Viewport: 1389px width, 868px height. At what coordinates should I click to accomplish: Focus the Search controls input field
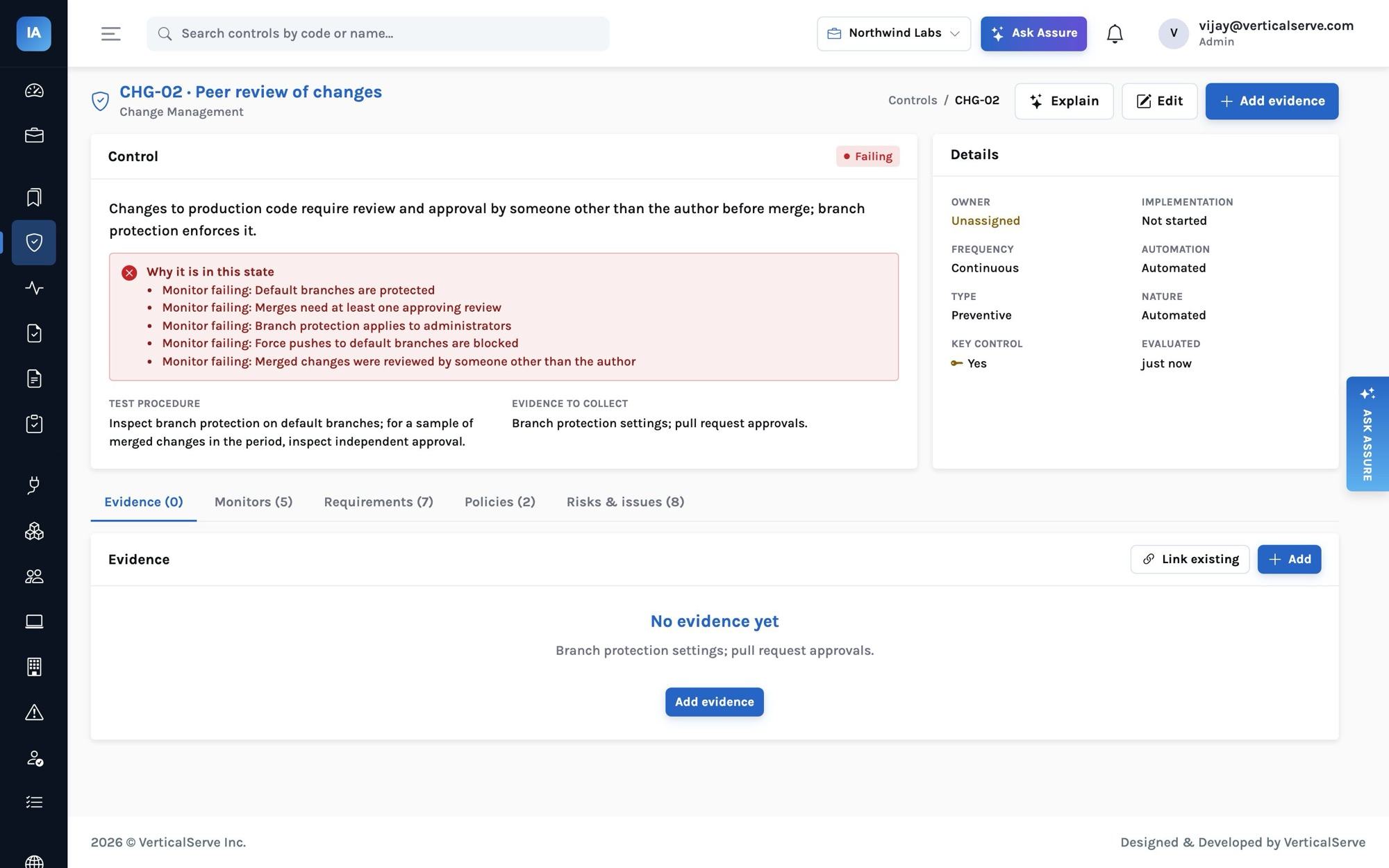pyautogui.click(x=378, y=33)
